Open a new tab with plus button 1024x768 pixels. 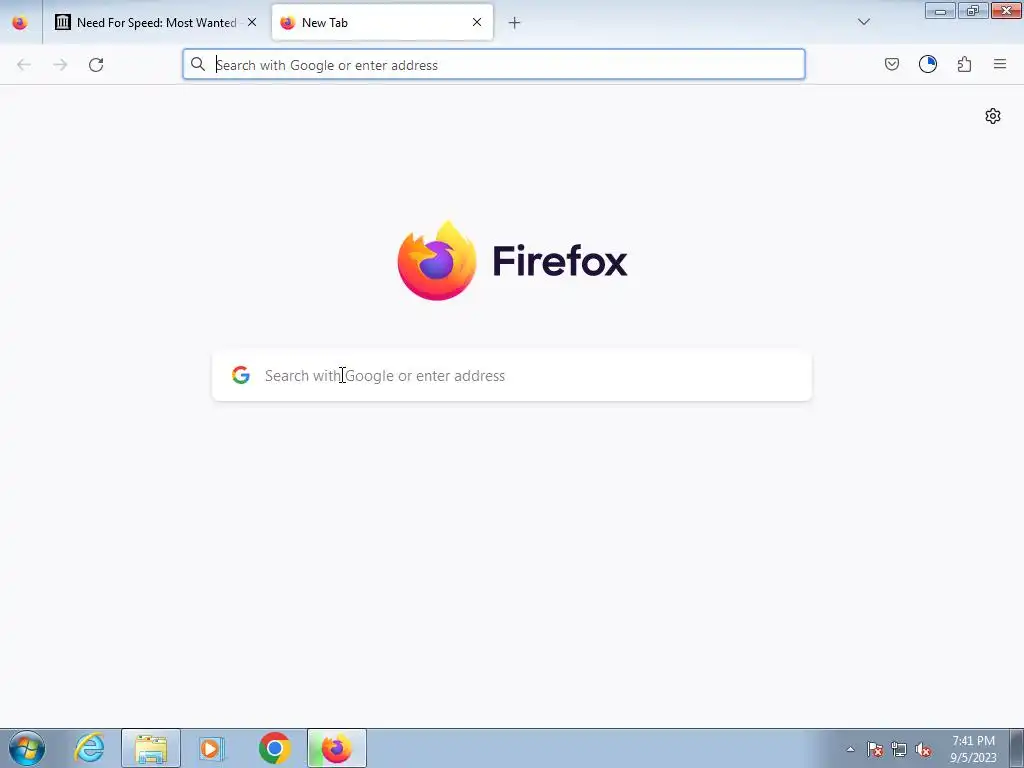(x=515, y=23)
